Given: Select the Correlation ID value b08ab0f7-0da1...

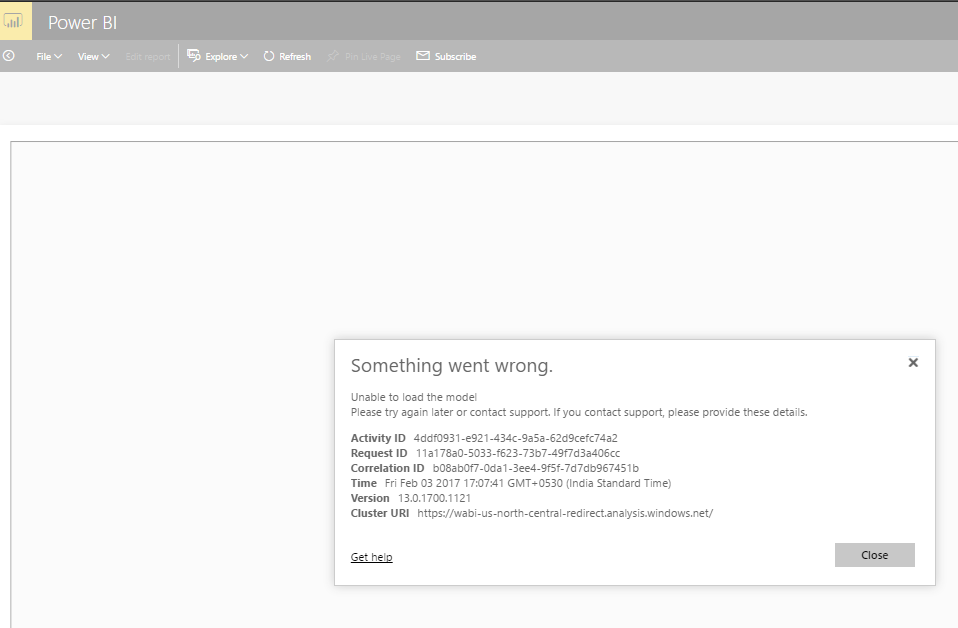Looking at the screenshot, I should [x=536, y=468].
